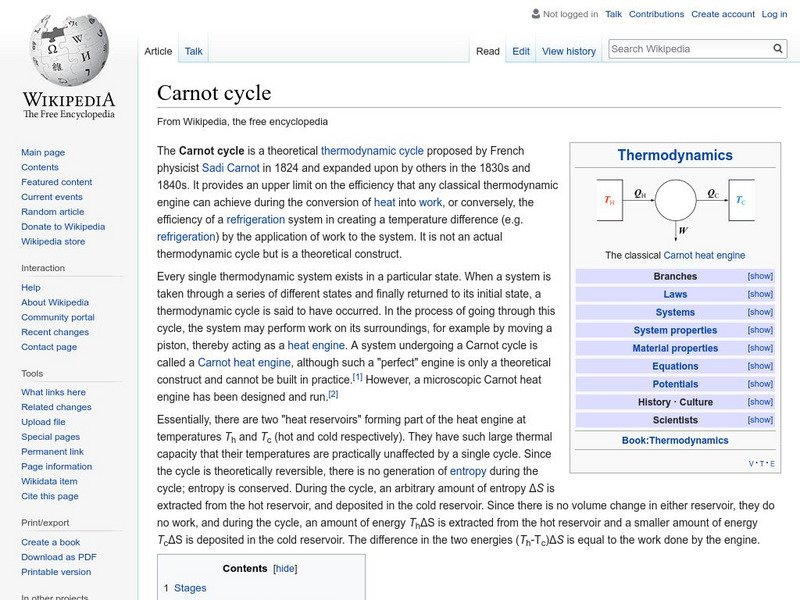Open Current events
The height and width of the screenshot is (600, 800).
coord(52,196)
